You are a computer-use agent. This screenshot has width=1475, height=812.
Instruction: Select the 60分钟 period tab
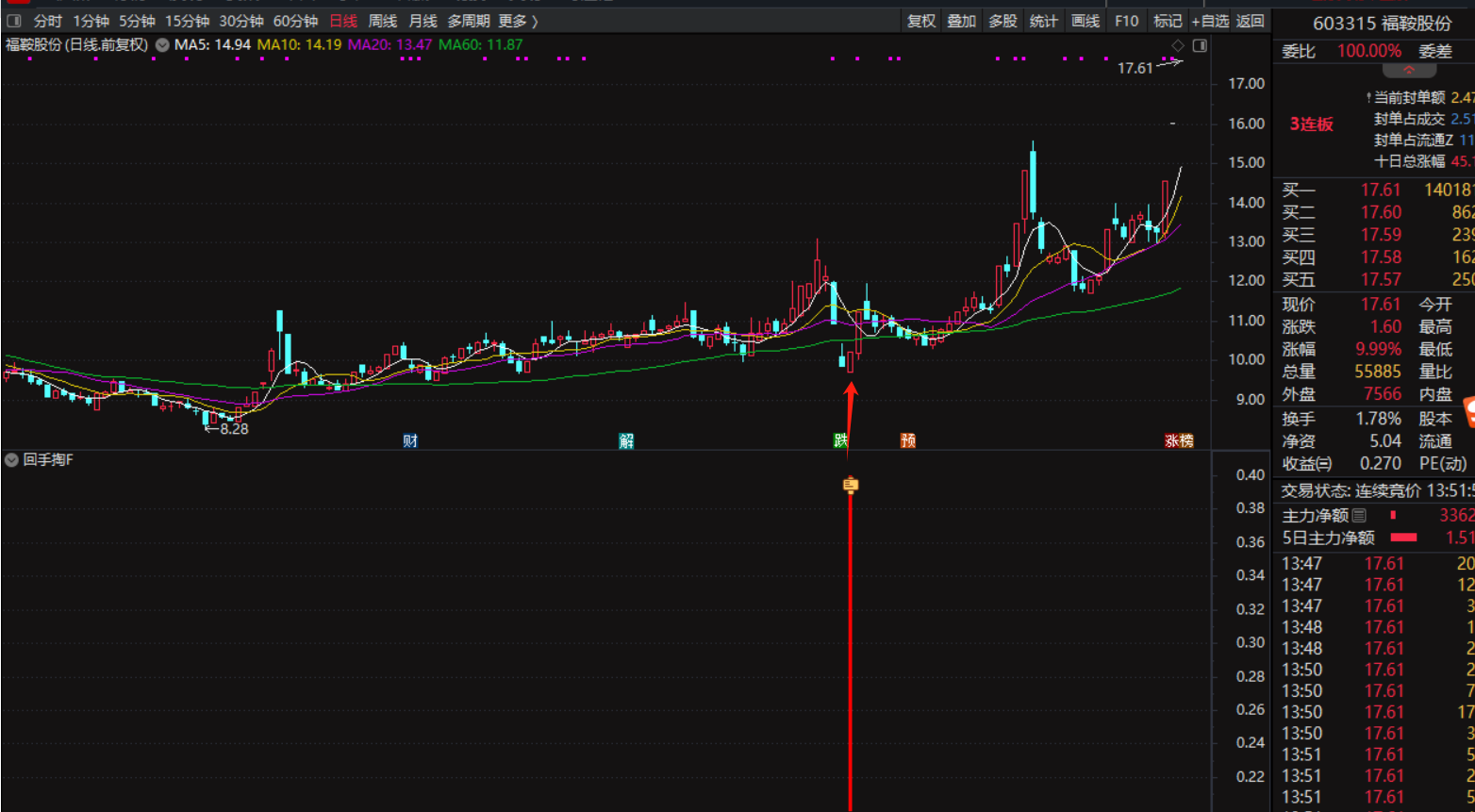tap(295, 21)
